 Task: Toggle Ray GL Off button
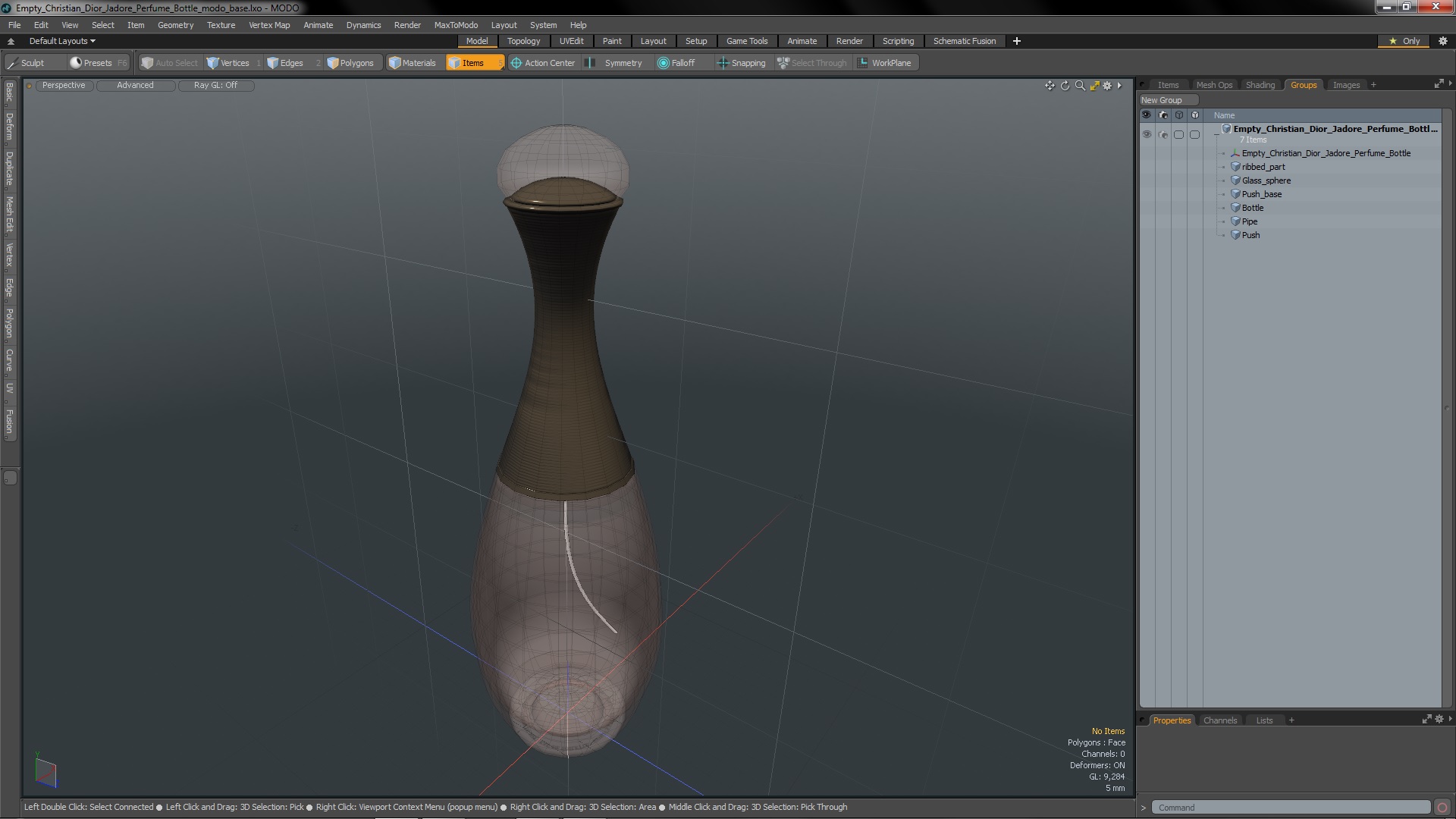(215, 86)
